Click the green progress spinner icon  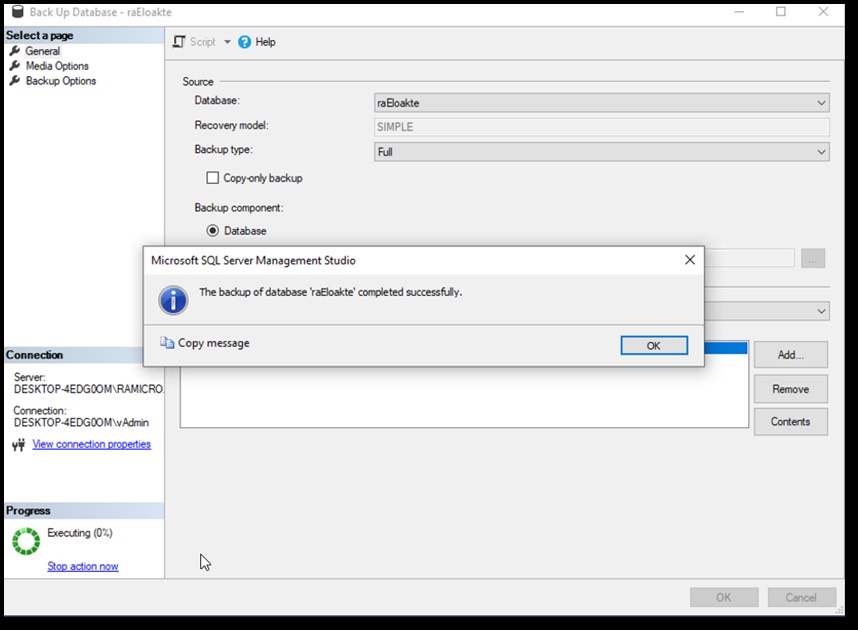pos(26,541)
